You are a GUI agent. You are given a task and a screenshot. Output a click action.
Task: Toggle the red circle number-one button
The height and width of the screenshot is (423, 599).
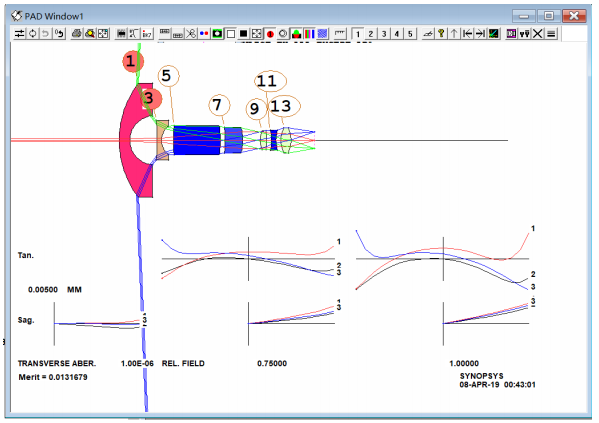270,34
